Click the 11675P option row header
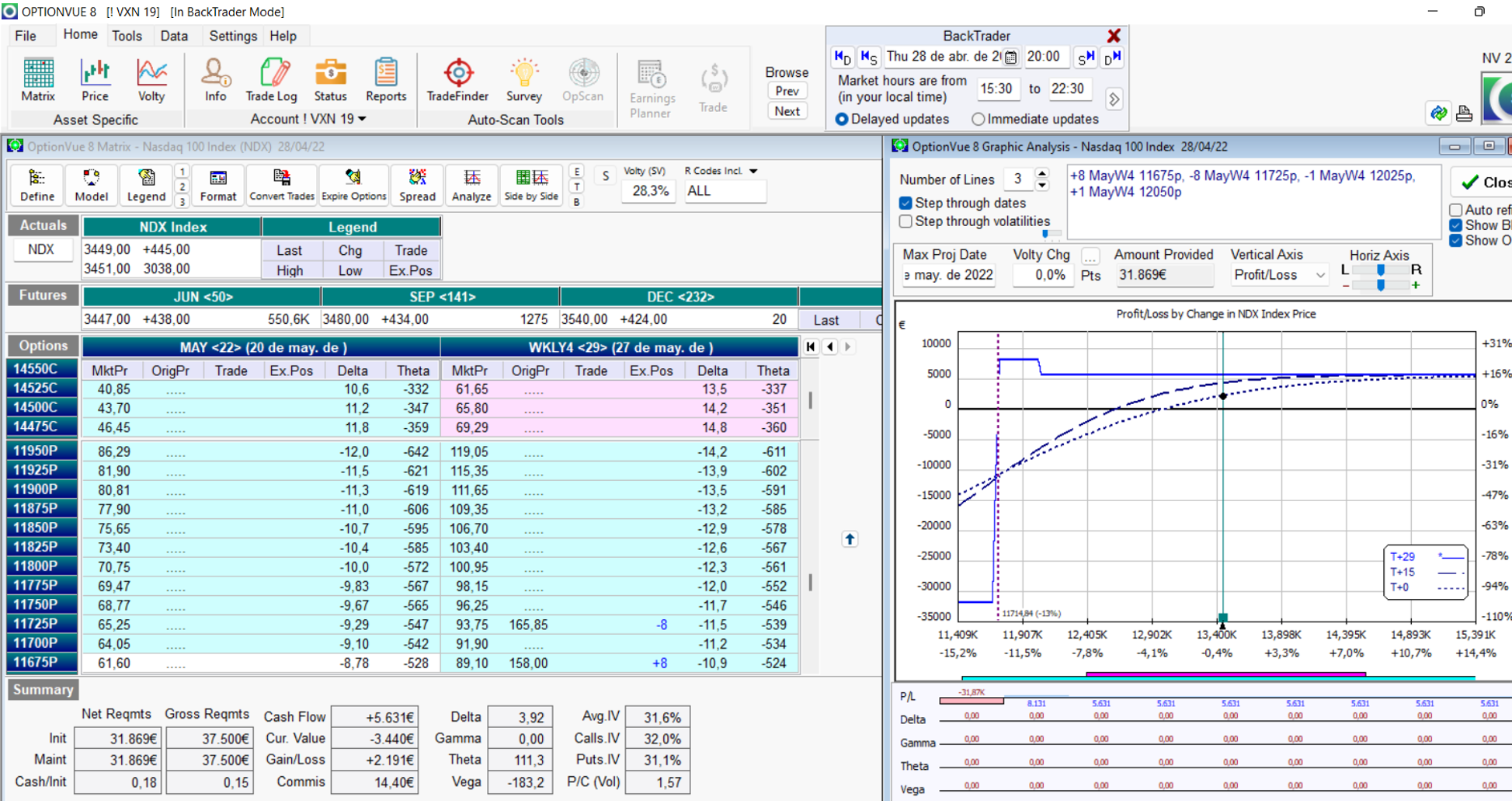This screenshot has width=1512, height=801. click(43, 663)
